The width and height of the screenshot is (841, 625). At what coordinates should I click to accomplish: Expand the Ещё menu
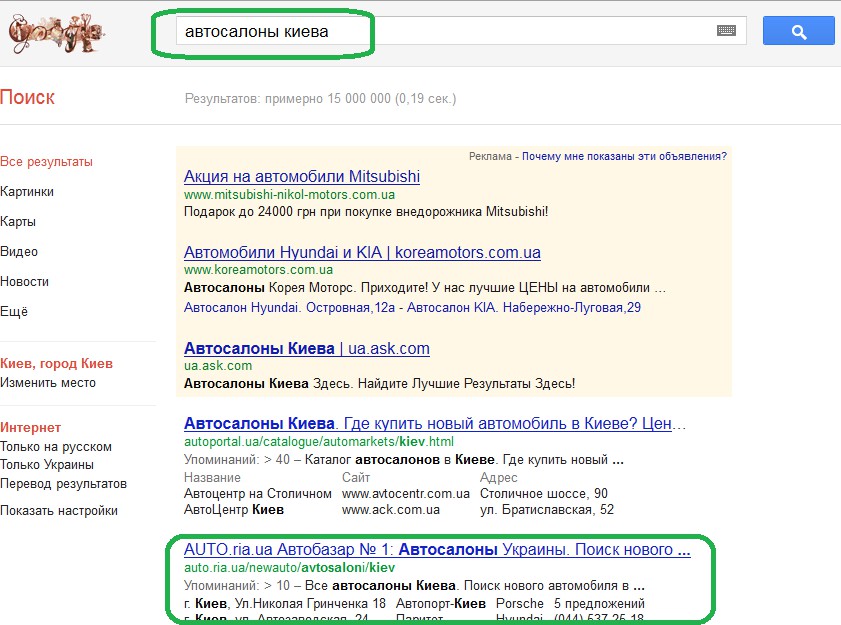(x=14, y=311)
